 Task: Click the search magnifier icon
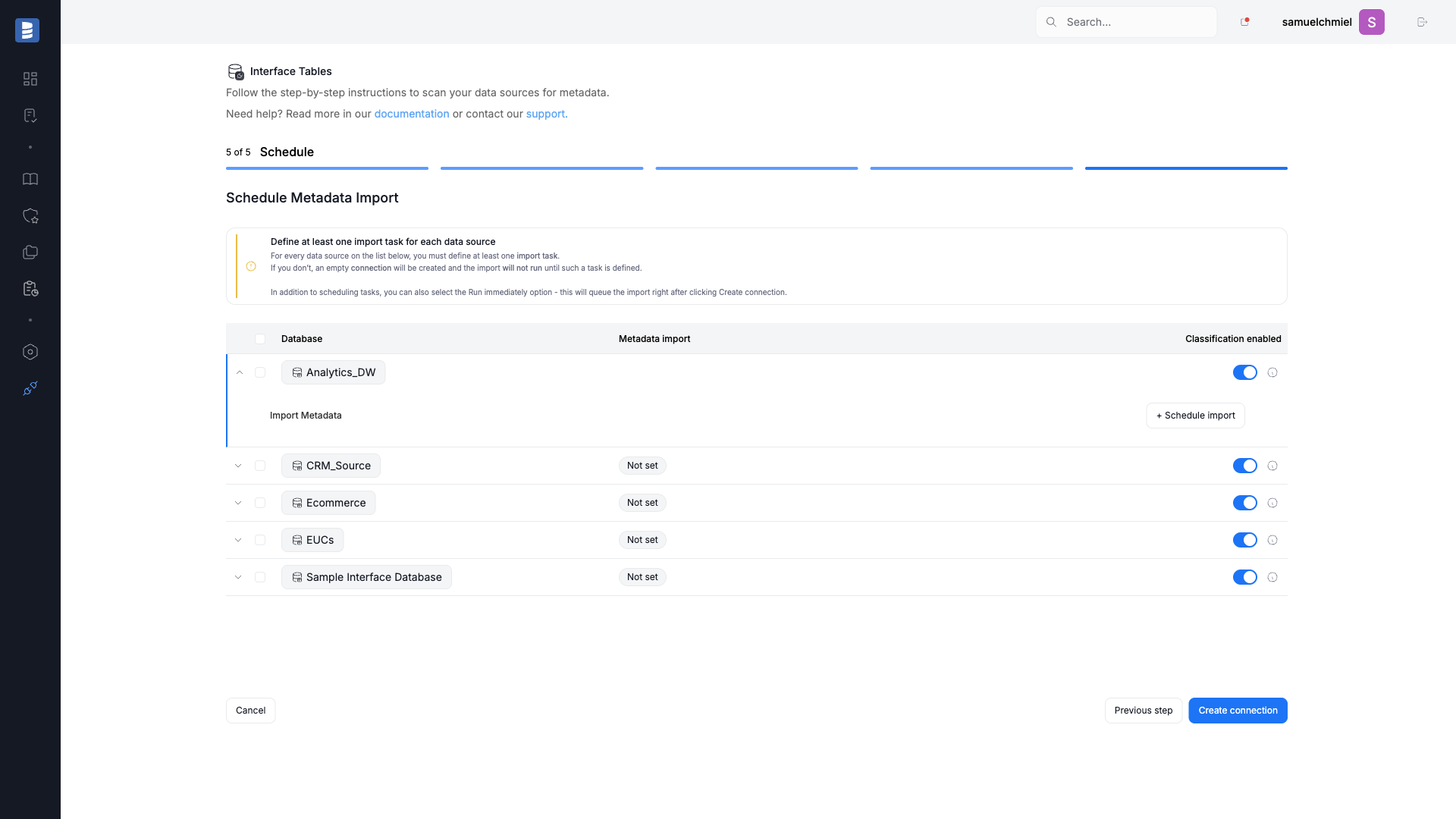coord(1051,22)
